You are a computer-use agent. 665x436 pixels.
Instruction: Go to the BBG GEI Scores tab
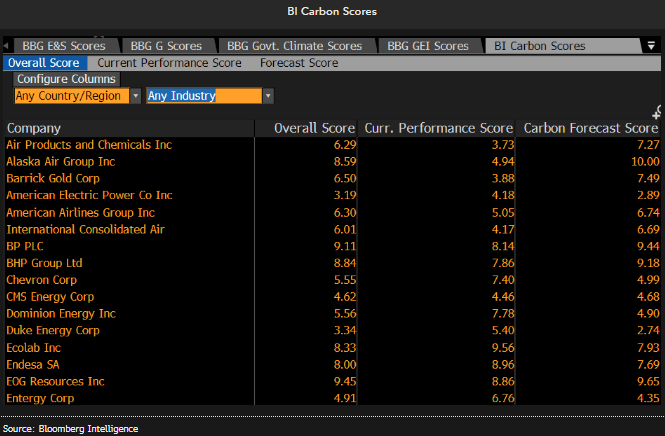427,46
